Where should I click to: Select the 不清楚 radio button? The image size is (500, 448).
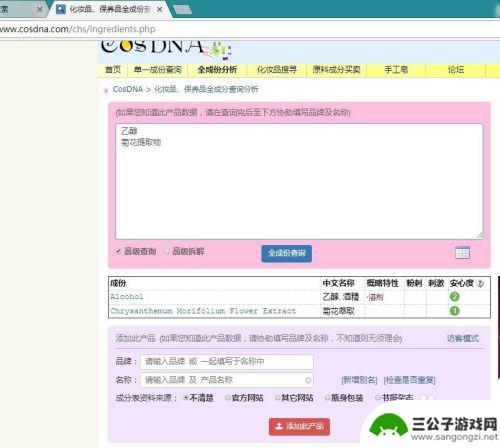click(186, 398)
